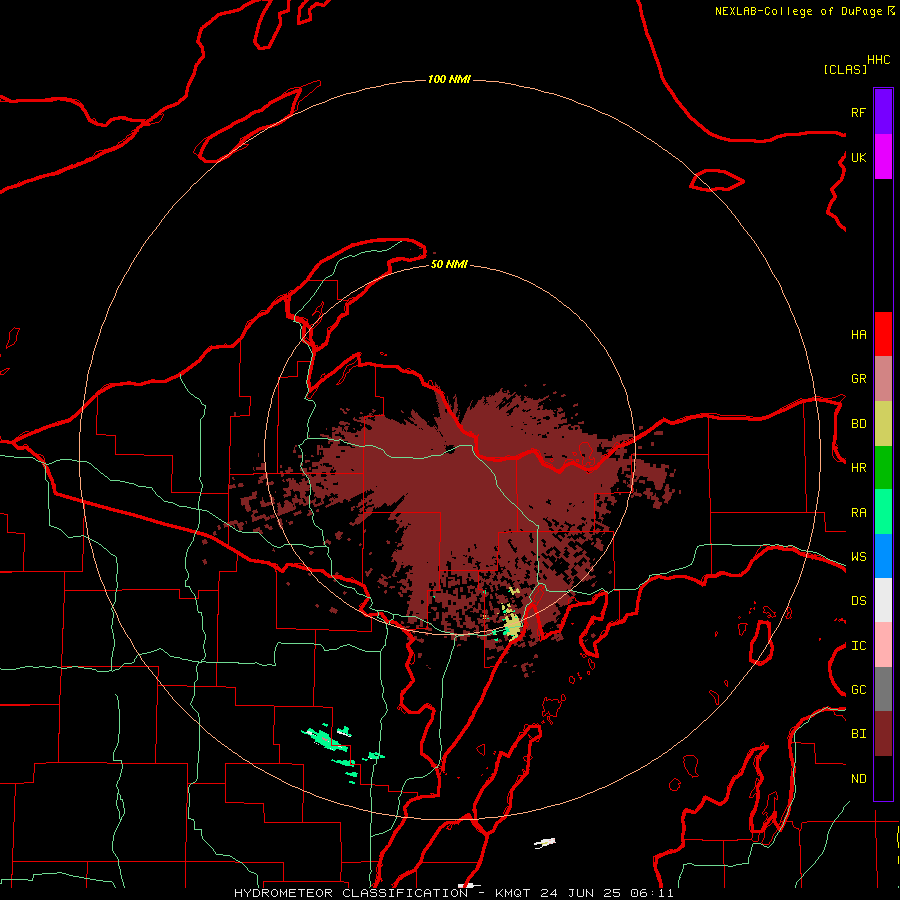This screenshot has width=900, height=900.
Task: Click the GC legend label
Action: (858, 690)
